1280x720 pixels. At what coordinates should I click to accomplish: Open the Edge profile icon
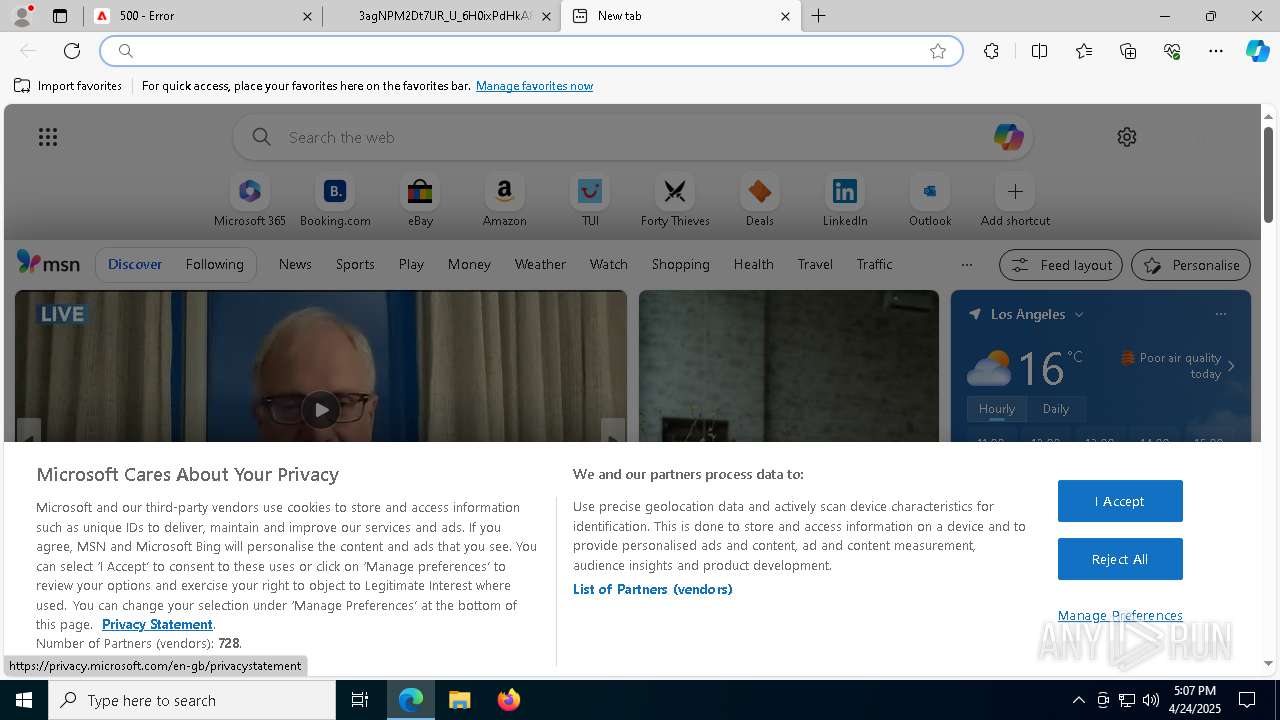[22, 16]
